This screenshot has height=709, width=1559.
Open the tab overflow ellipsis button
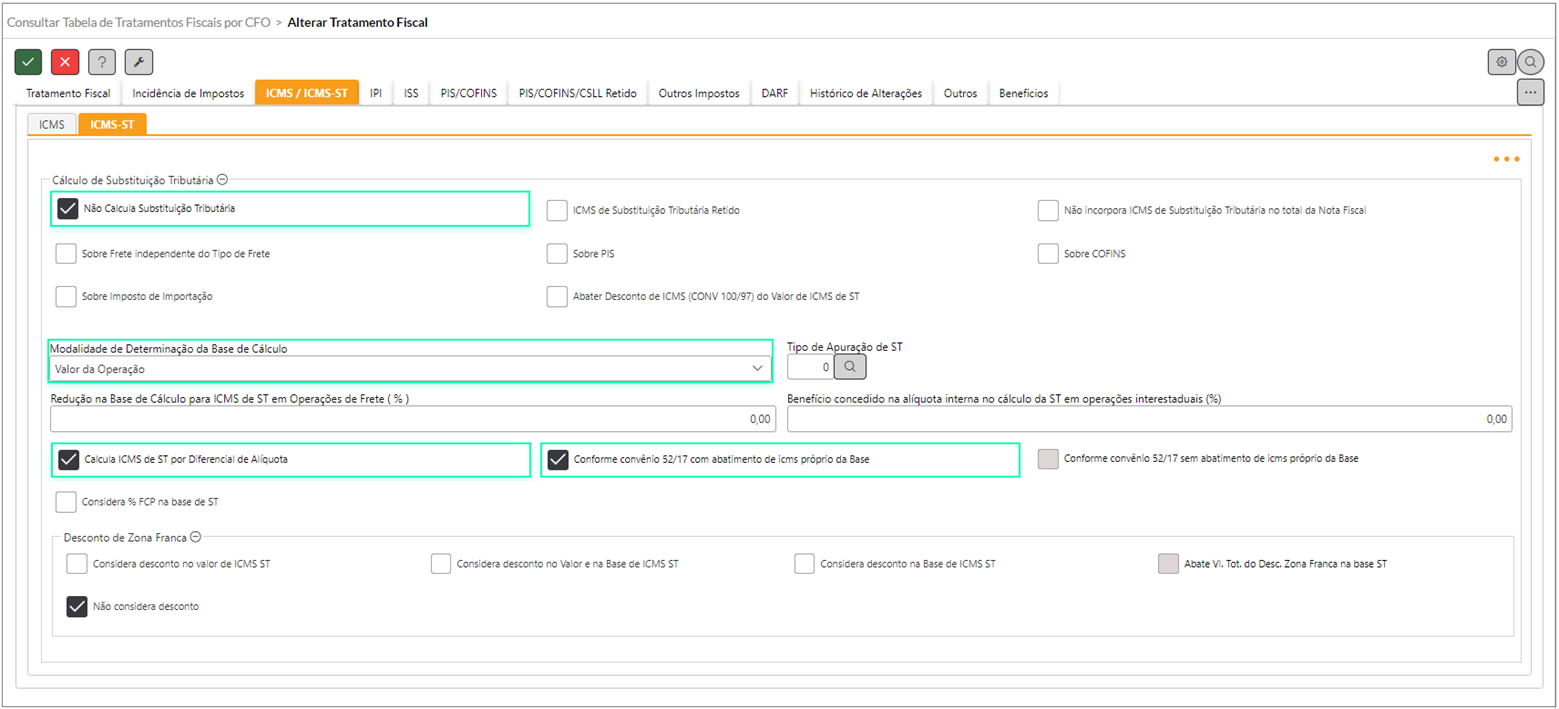[x=1530, y=92]
